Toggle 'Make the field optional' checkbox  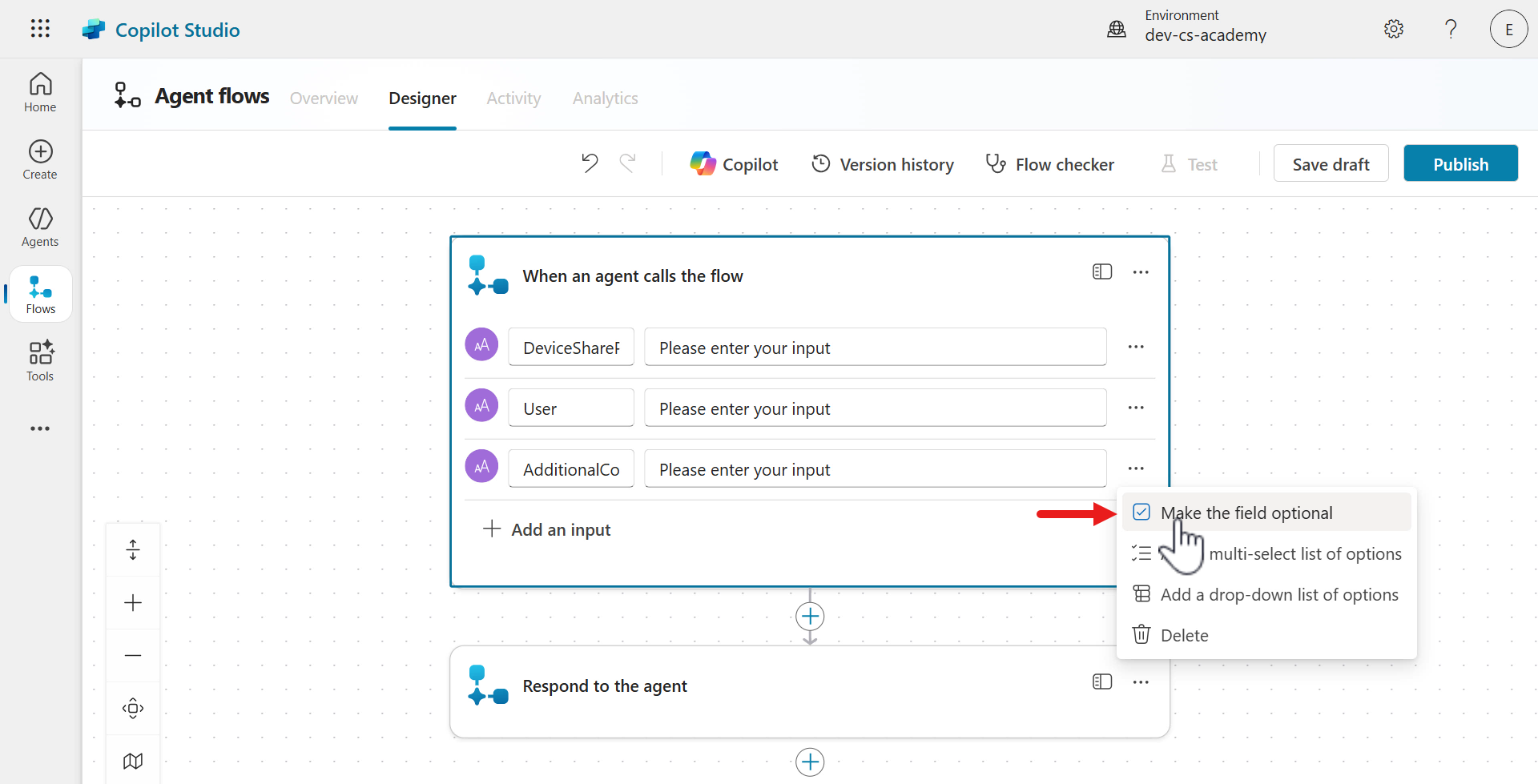tap(1141, 513)
